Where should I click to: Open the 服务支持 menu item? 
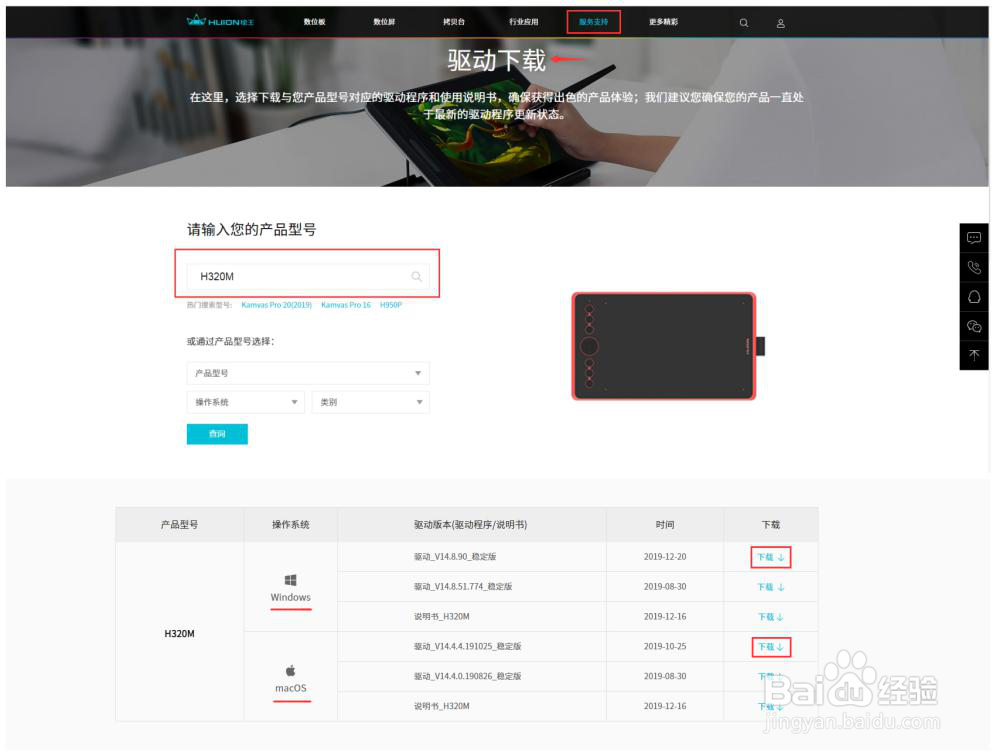593,22
